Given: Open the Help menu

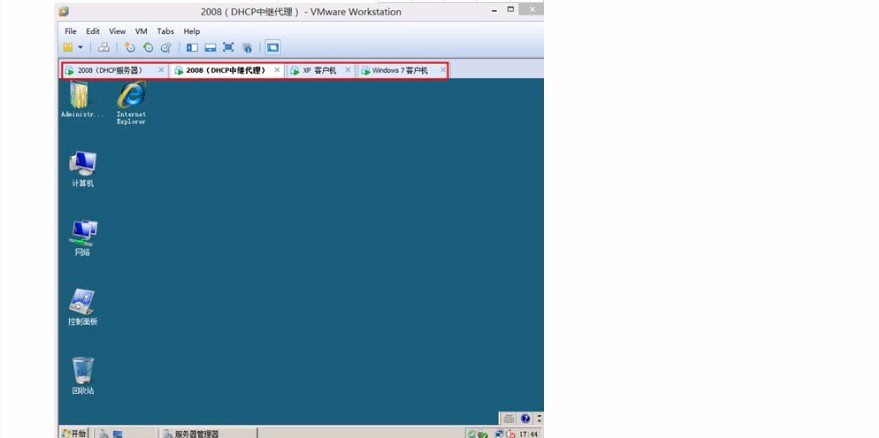Looking at the screenshot, I should point(192,31).
